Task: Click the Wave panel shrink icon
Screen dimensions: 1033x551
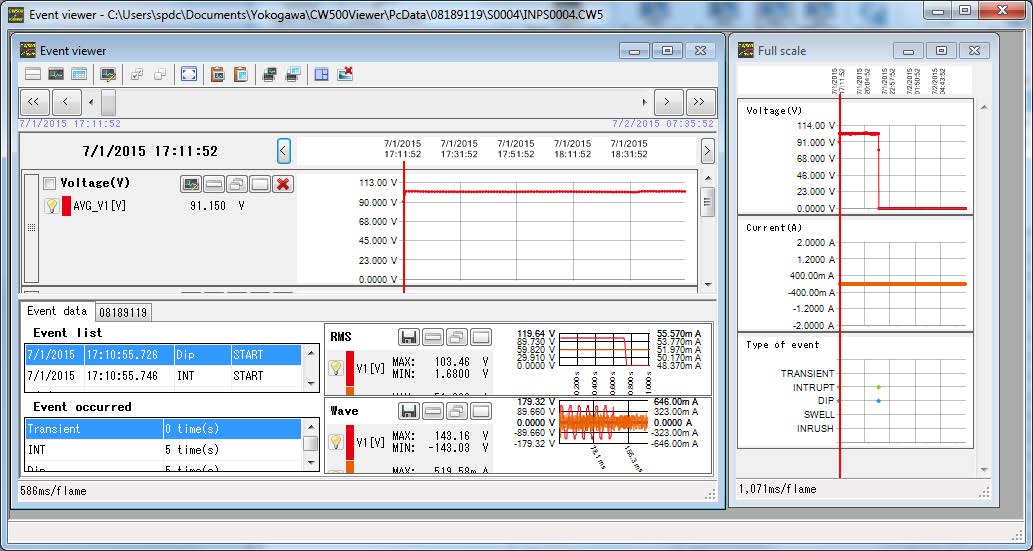Action: (432, 411)
